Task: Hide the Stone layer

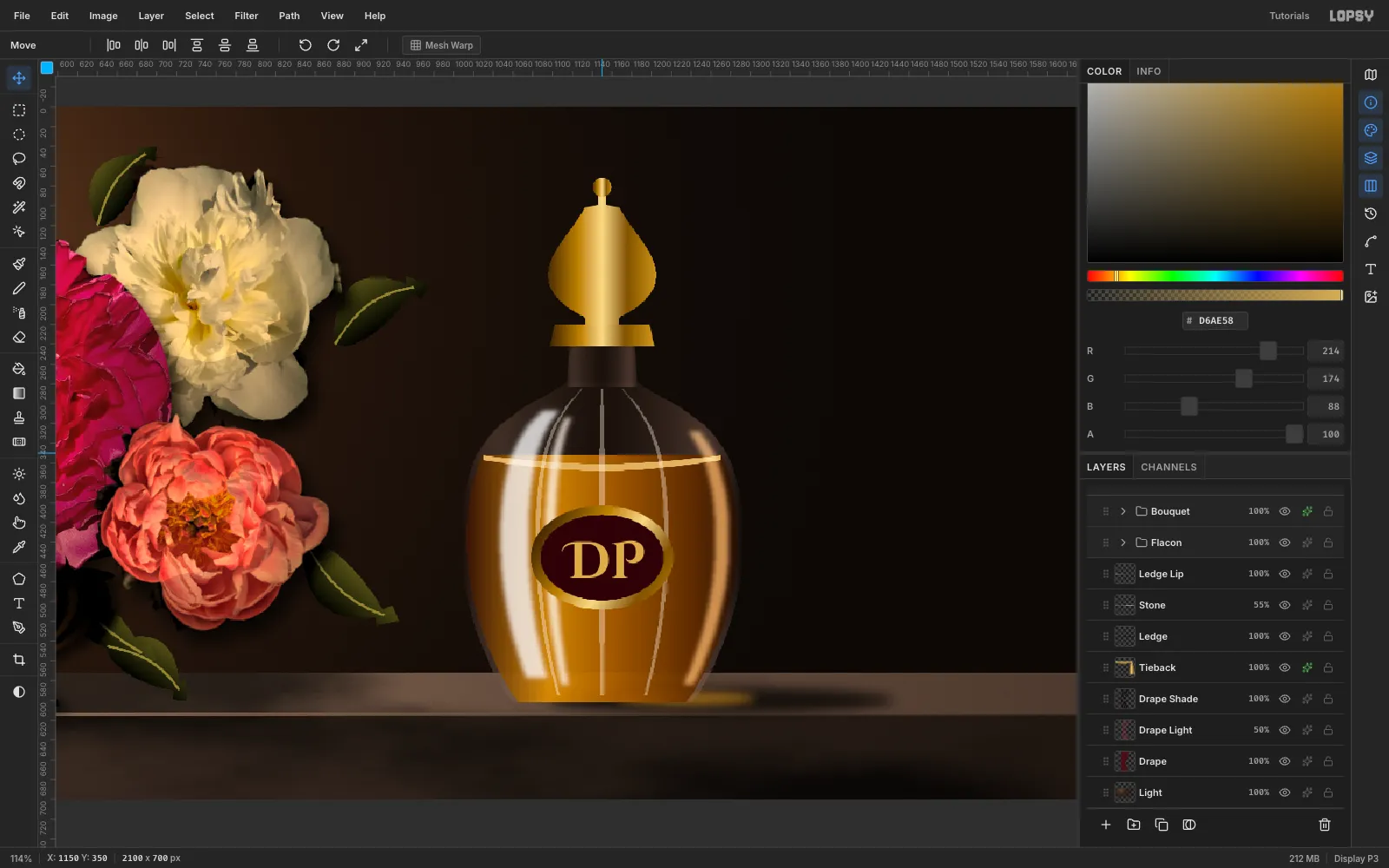Action: (x=1285, y=605)
